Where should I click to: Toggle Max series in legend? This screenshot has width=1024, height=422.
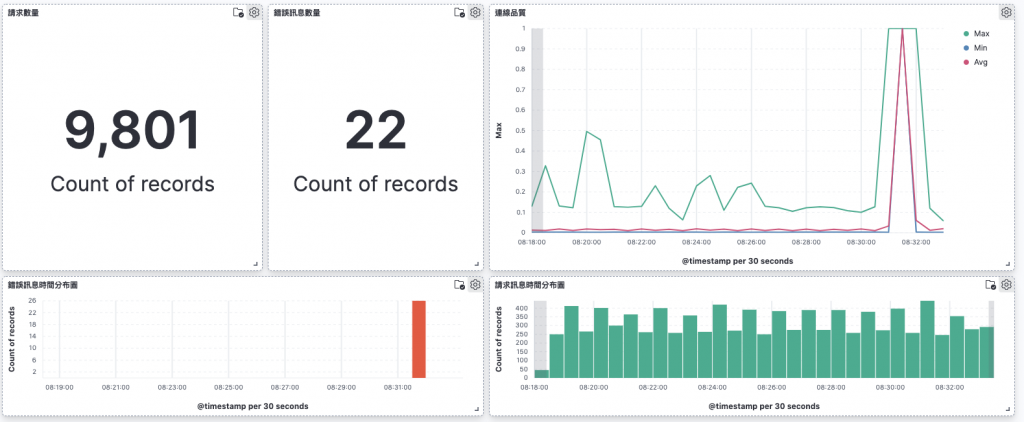pos(981,33)
